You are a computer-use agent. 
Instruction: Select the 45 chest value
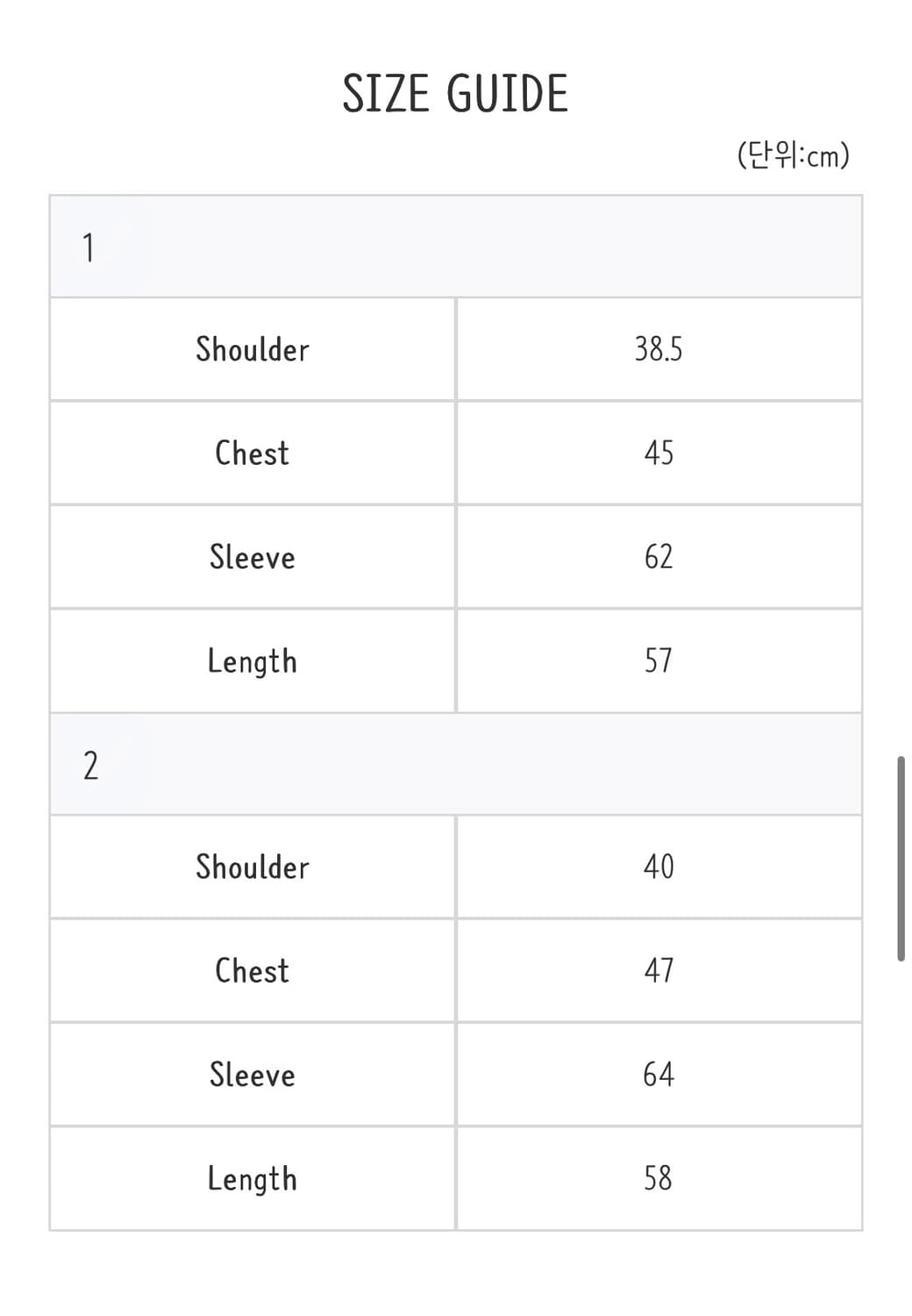659,453
